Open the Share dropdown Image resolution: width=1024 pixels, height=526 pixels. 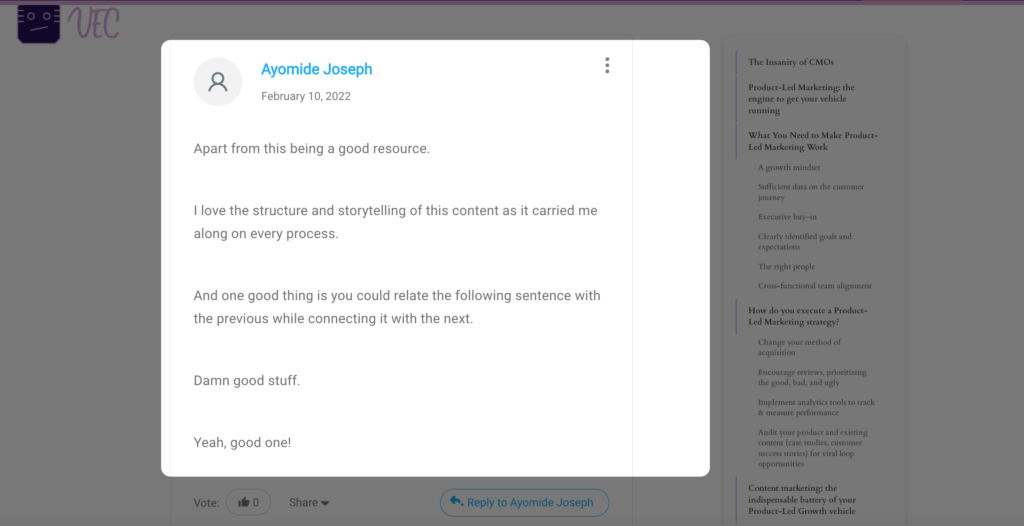(x=309, y=502)
